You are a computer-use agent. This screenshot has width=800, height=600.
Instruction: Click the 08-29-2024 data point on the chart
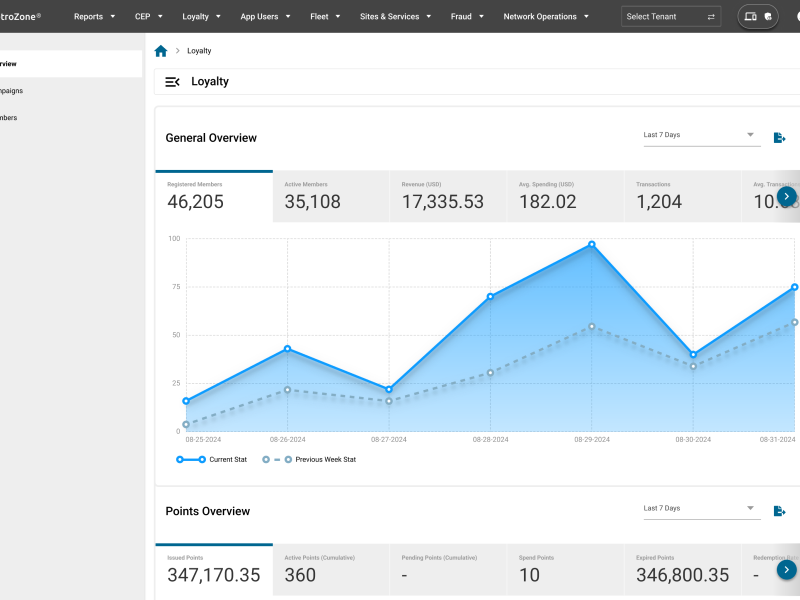point(592,242)
